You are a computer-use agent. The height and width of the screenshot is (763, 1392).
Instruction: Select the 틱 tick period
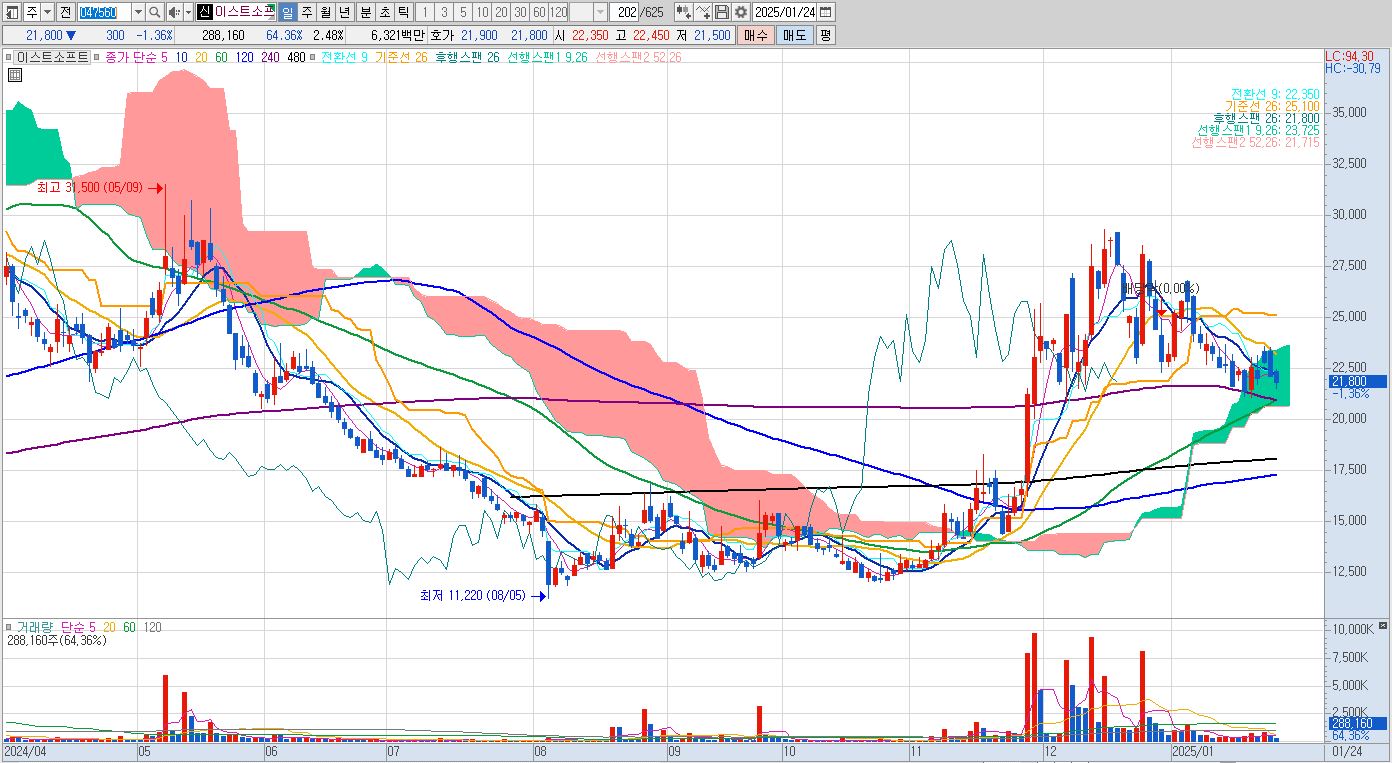pos(402,12)
